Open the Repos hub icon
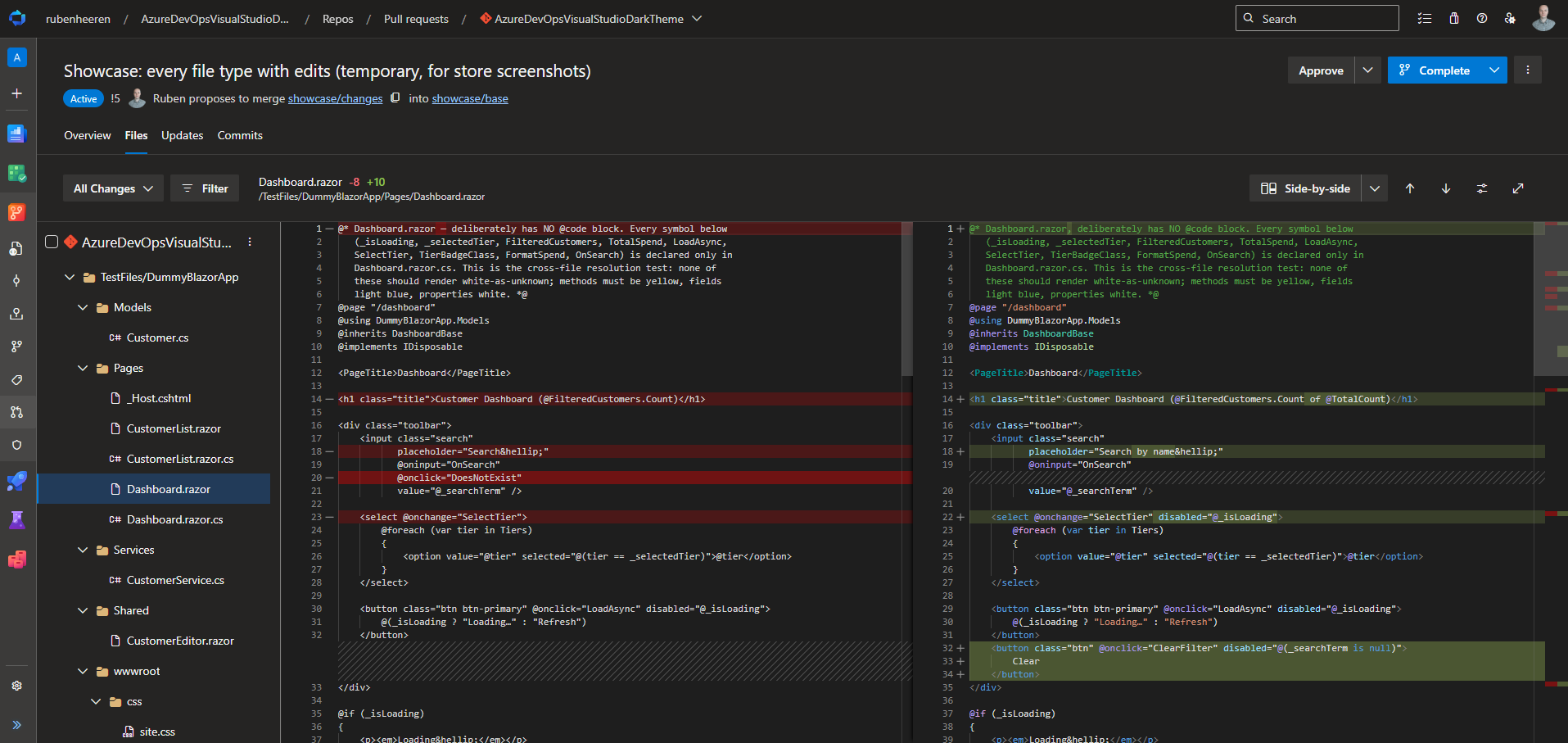The height and width of the screenshot is (743, 1568). point(17,212)
